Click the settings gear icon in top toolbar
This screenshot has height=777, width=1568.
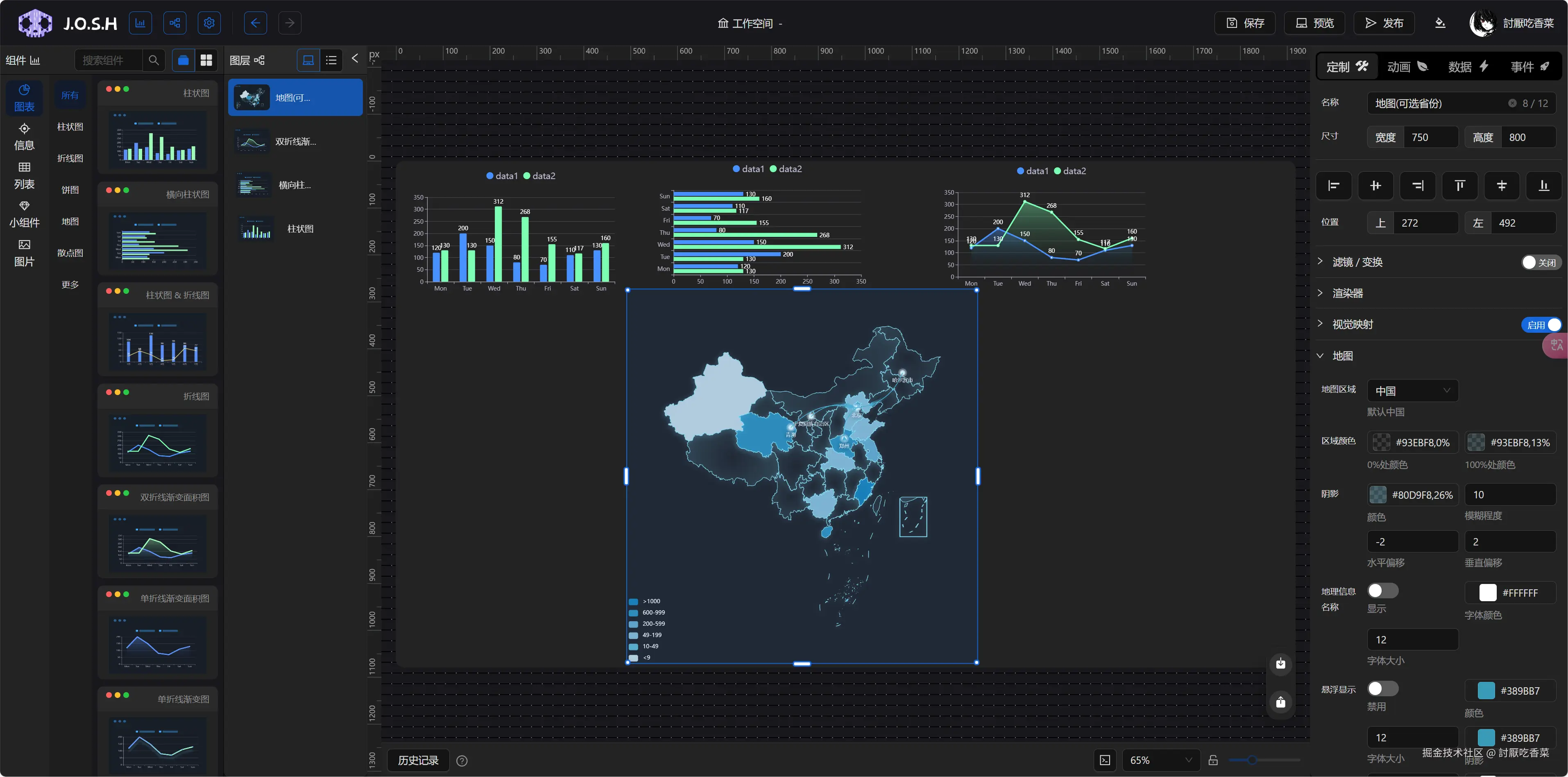209,23
